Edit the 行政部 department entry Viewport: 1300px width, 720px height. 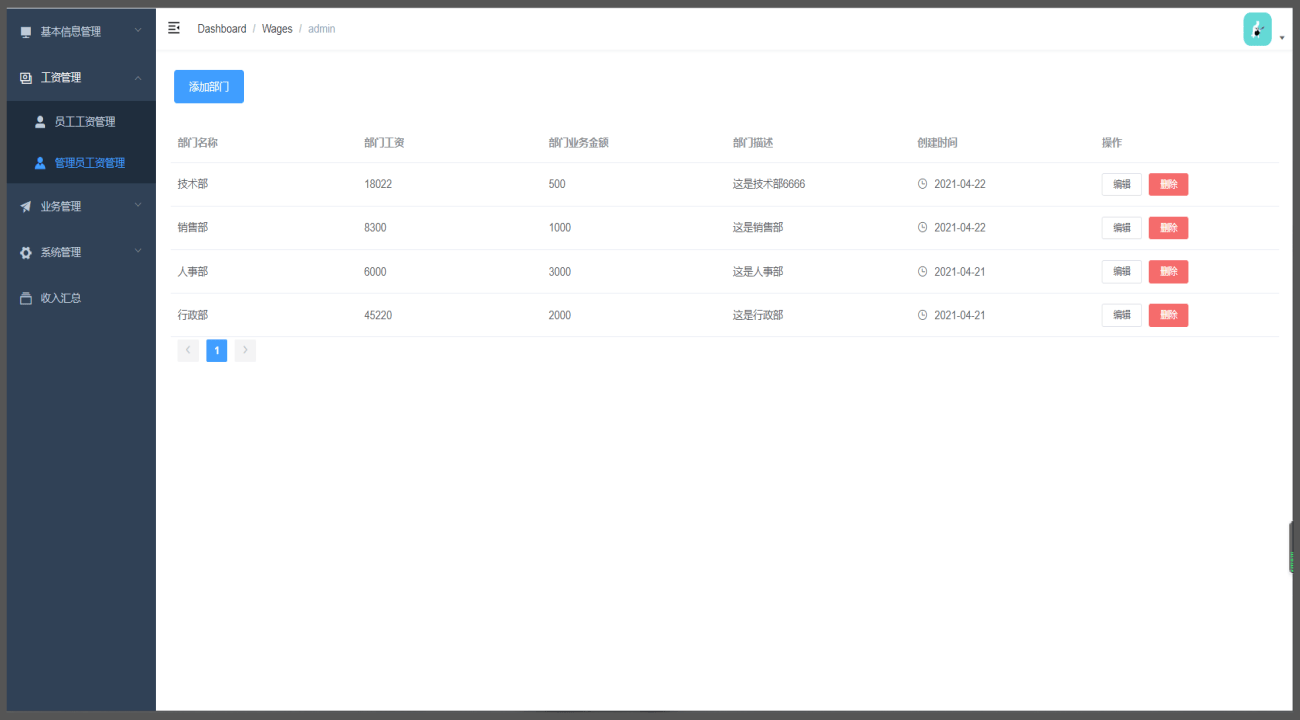point(1121,314)
